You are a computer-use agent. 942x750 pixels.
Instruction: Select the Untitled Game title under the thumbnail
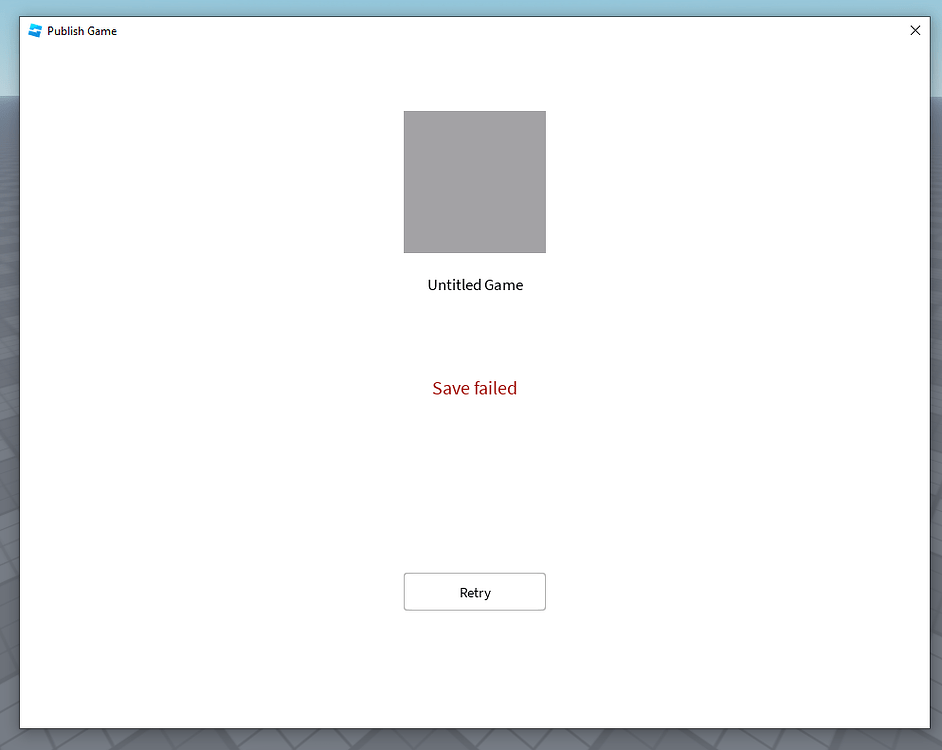[x=474, y=285]
